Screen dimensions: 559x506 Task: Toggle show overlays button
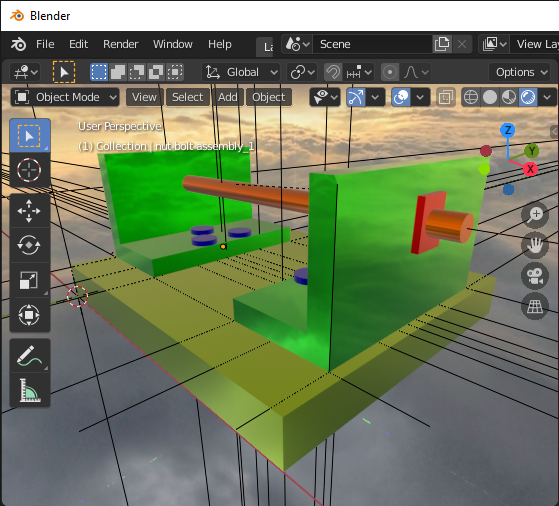tap(401, 97)
